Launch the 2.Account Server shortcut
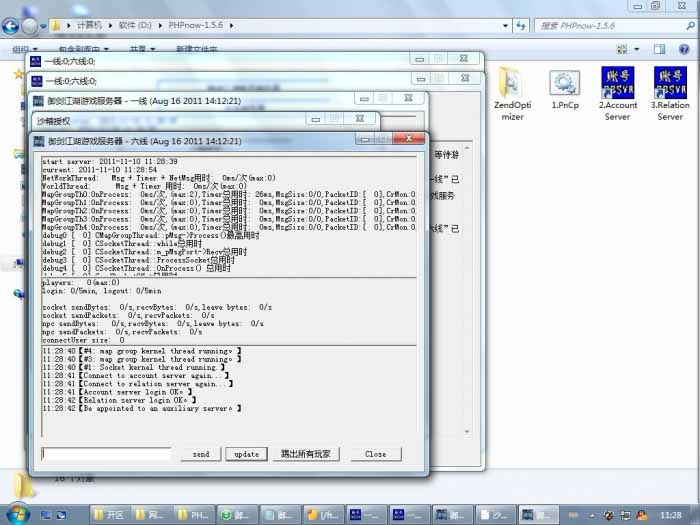 pos(618,92)
